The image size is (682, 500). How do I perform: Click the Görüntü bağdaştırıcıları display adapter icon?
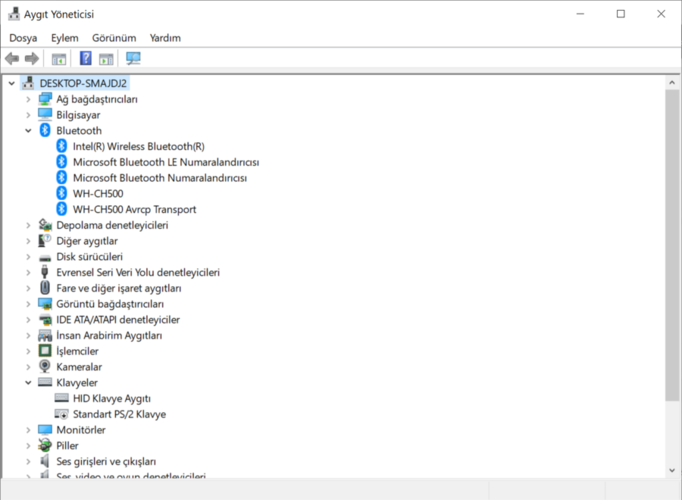[45, 303]
